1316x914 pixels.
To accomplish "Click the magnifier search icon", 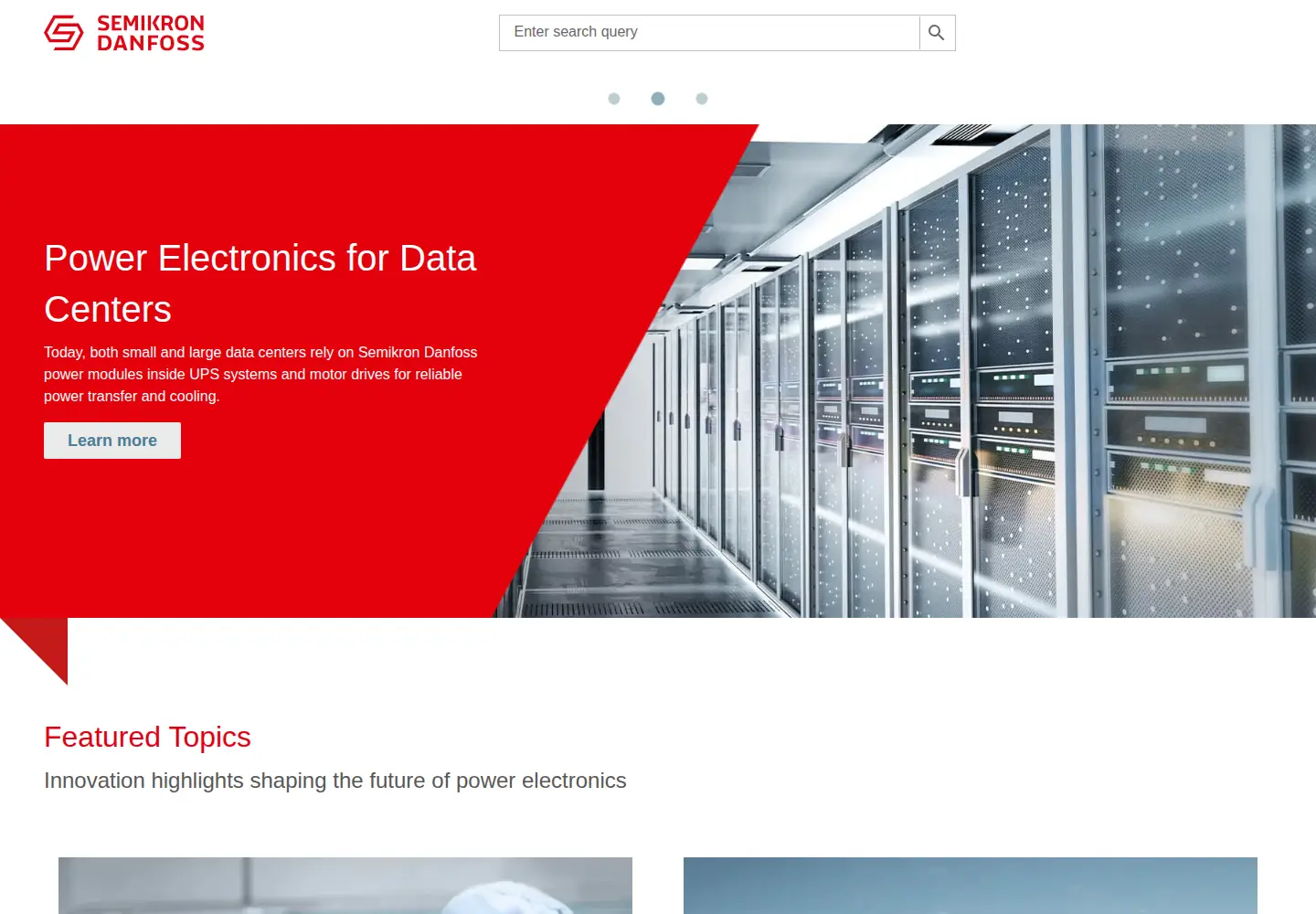I will (937, 33).
